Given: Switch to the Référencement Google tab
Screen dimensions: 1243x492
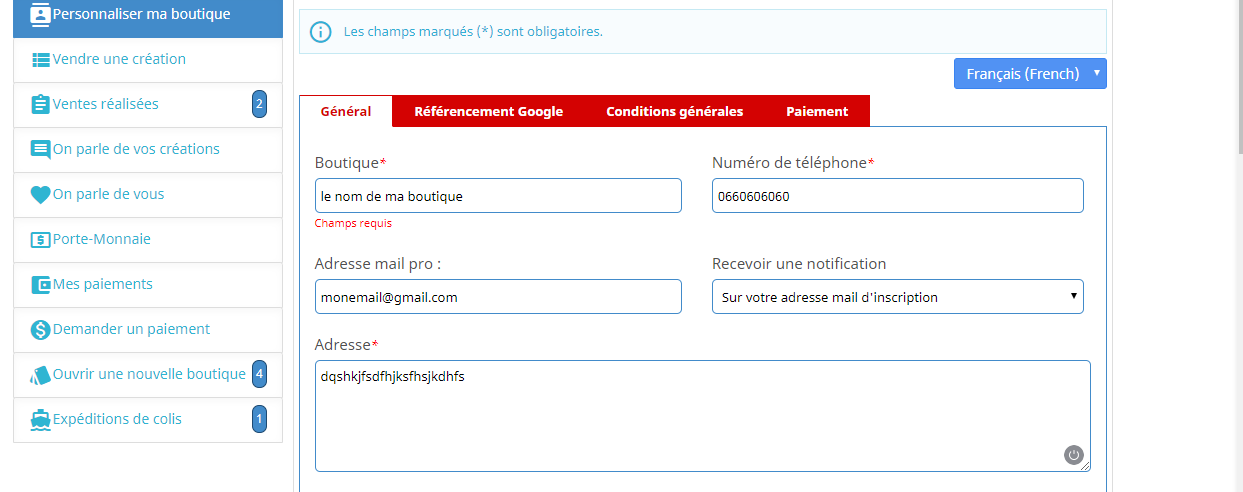Looking at the screenshot, I should click(x=488, y=112).
